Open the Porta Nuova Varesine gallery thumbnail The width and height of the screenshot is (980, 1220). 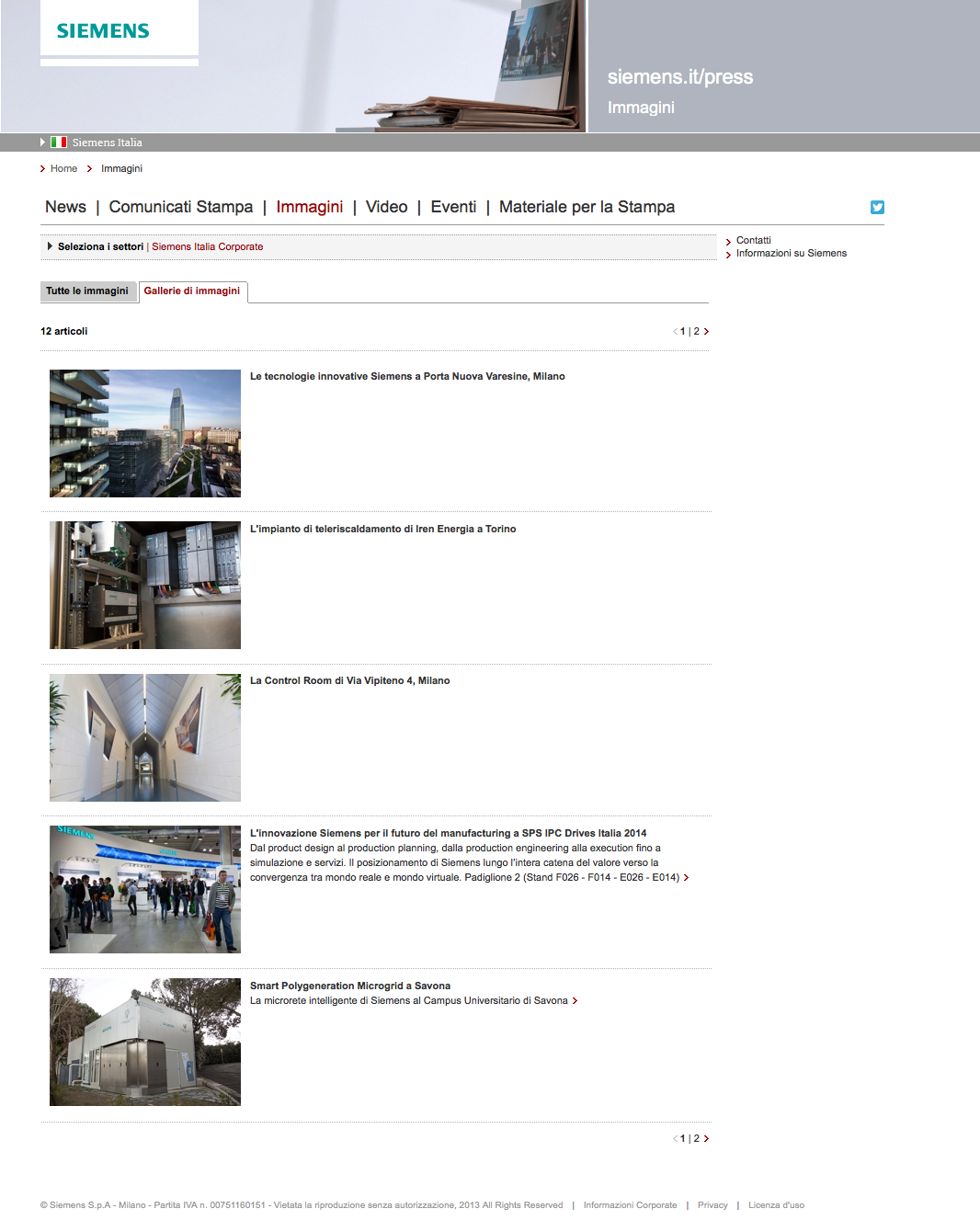(x=145, y=434)
